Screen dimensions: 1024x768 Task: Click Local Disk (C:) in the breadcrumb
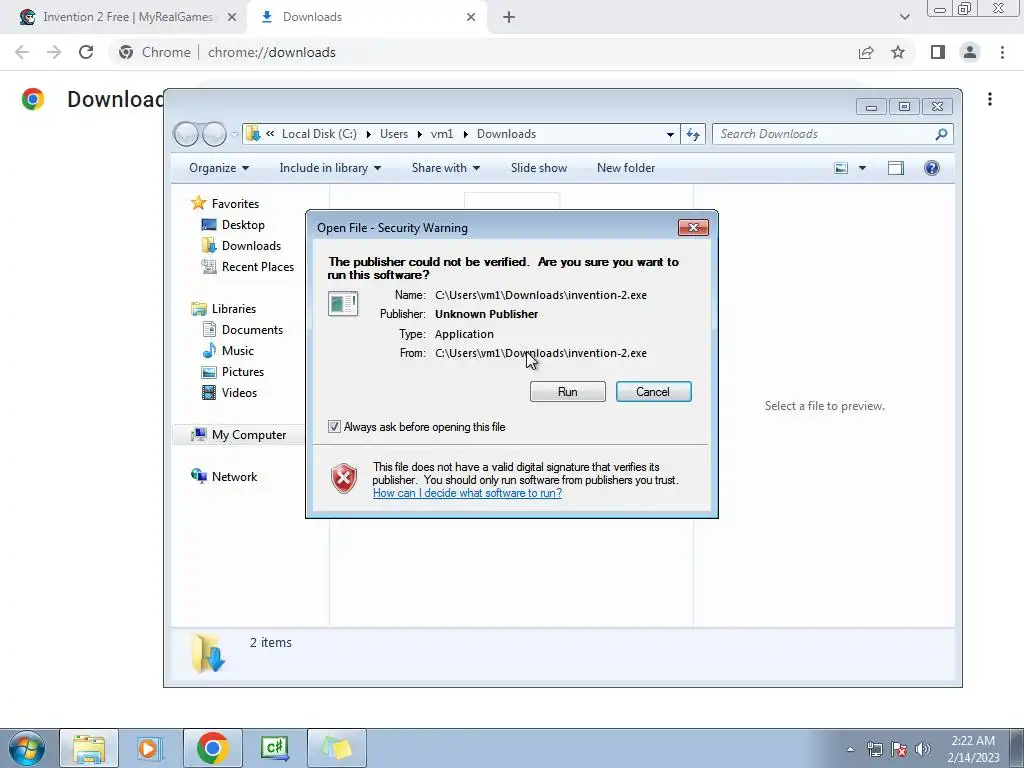tap(319, 134)
